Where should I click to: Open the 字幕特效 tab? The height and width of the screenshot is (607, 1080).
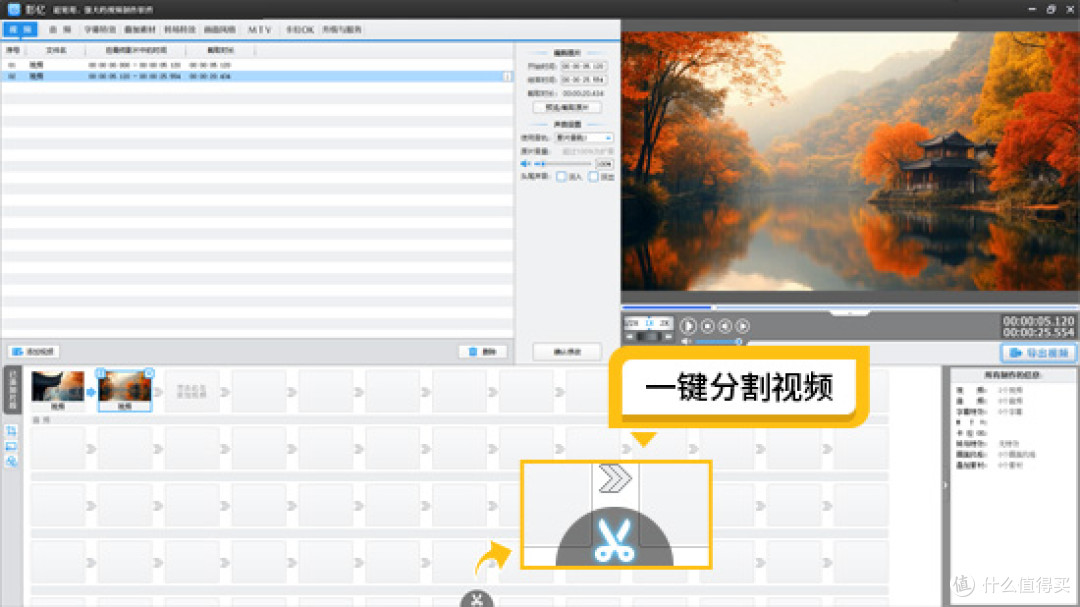click(100, 30)
